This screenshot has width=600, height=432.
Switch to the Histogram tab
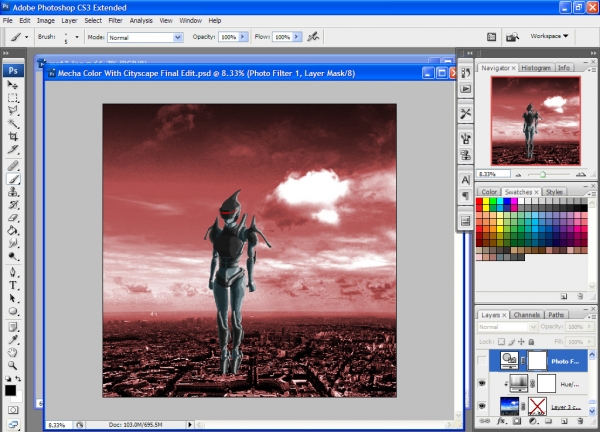tap(536, 68)
